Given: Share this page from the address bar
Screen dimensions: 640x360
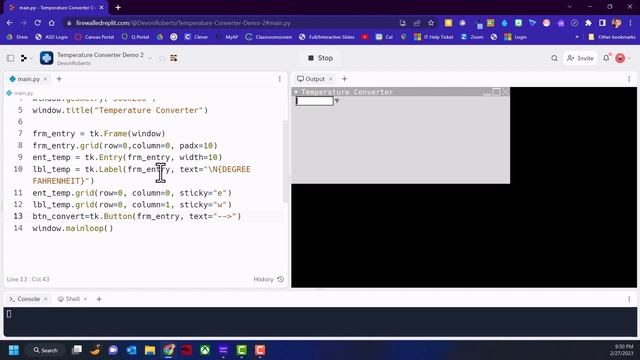Looking at the screenshot, I should 417,23.
